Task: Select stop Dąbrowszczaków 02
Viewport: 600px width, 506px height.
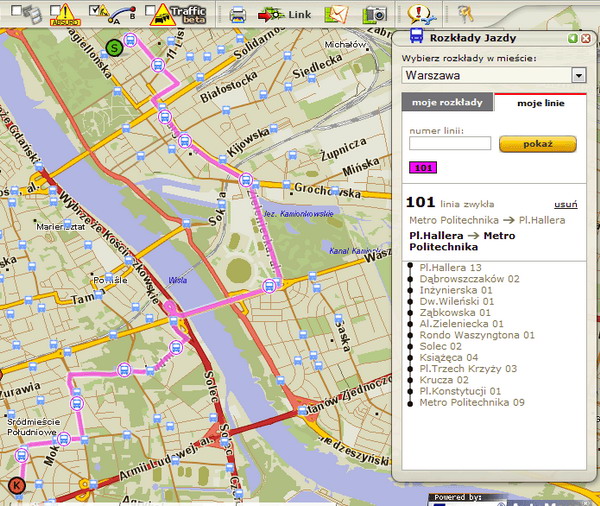Action: coord(470,279)
